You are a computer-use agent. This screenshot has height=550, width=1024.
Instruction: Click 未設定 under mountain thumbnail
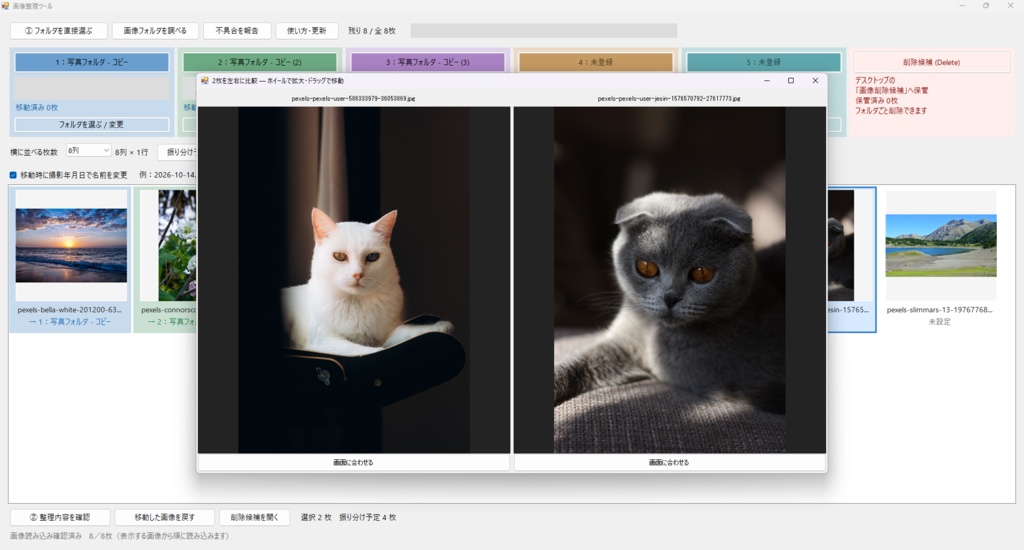tap(940, 321)
